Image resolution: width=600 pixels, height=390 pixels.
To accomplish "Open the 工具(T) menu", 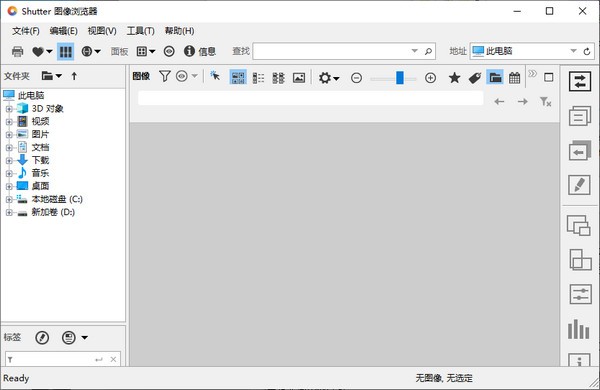I will click(x=140, y=31).
